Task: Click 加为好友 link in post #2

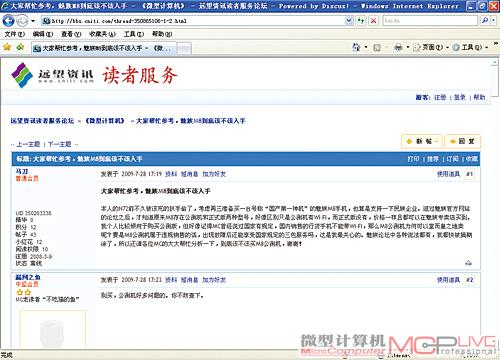Action: (x=214, y=280)
